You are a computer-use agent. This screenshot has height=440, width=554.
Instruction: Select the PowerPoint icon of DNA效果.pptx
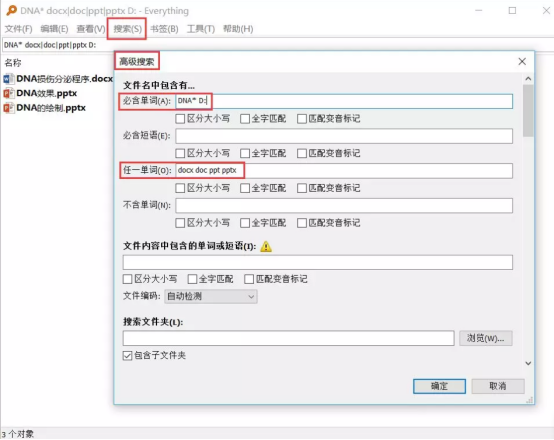pyautogui.click(x=9, y=93)
